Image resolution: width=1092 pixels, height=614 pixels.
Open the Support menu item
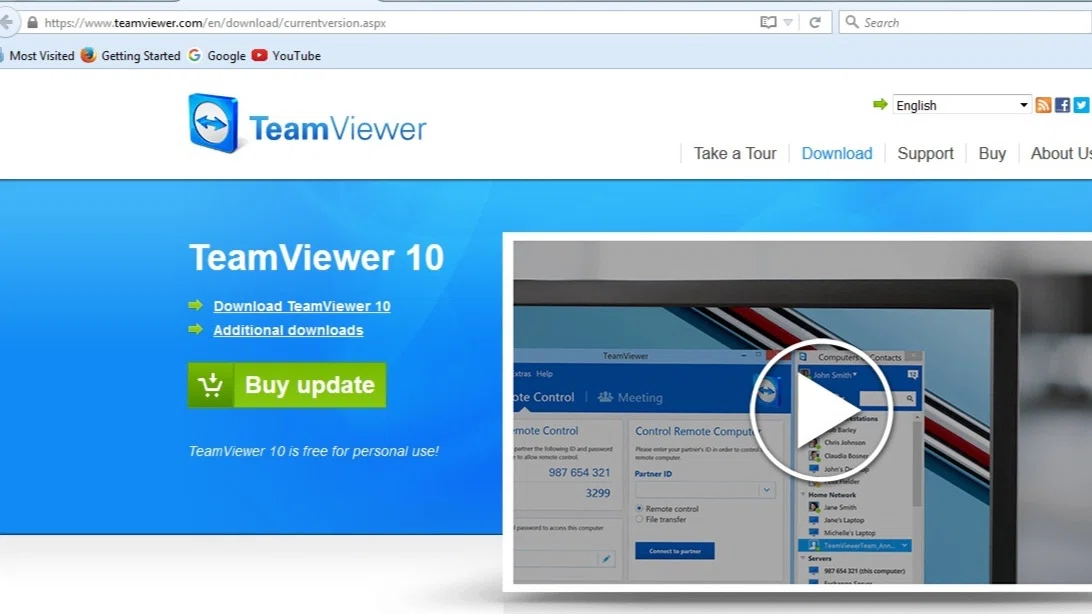(x=925, y=153)
